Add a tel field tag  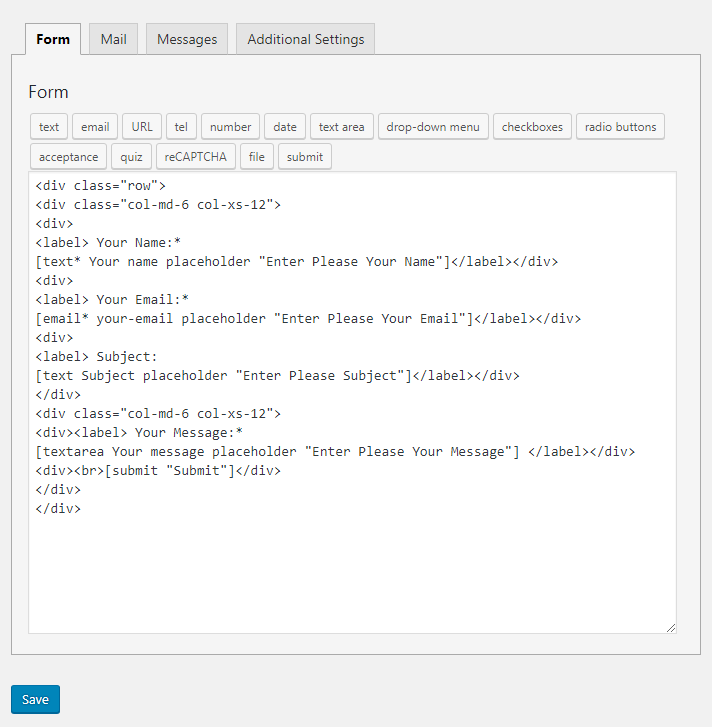(x=181, y=127)
